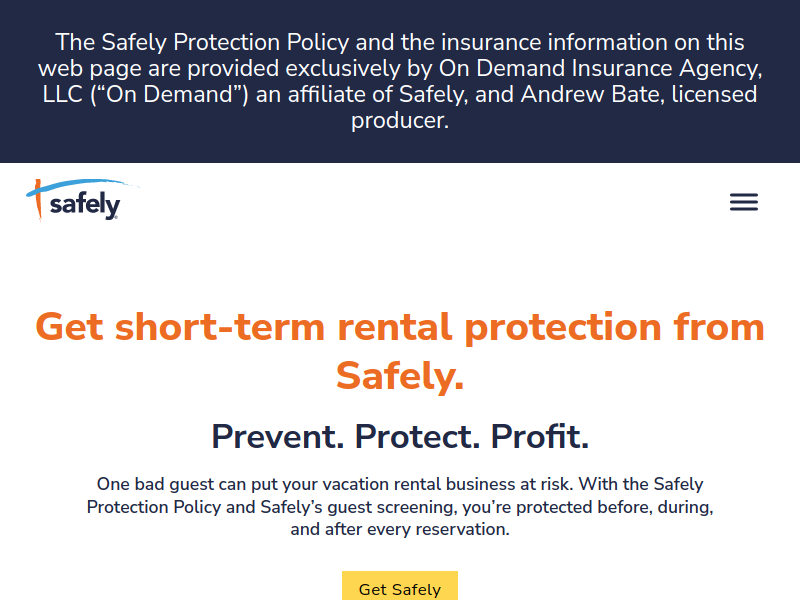Click "LLC (“On Demand”)" in the banner

click(145, 94)
